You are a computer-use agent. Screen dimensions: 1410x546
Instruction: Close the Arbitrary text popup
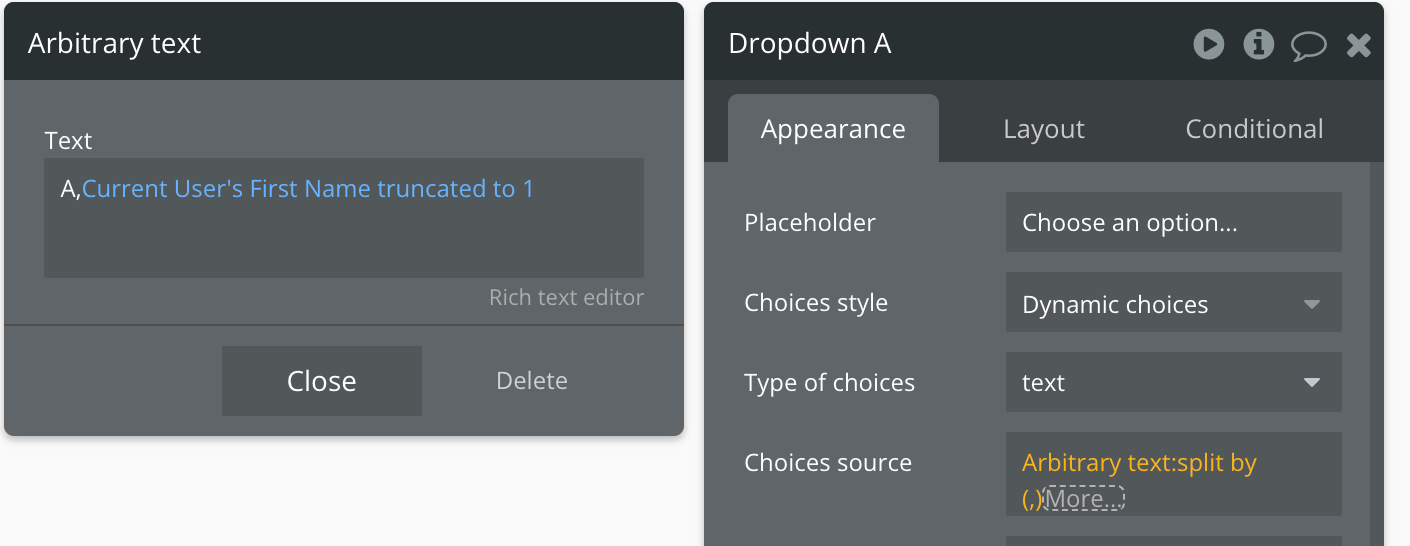tap(321, 381)
